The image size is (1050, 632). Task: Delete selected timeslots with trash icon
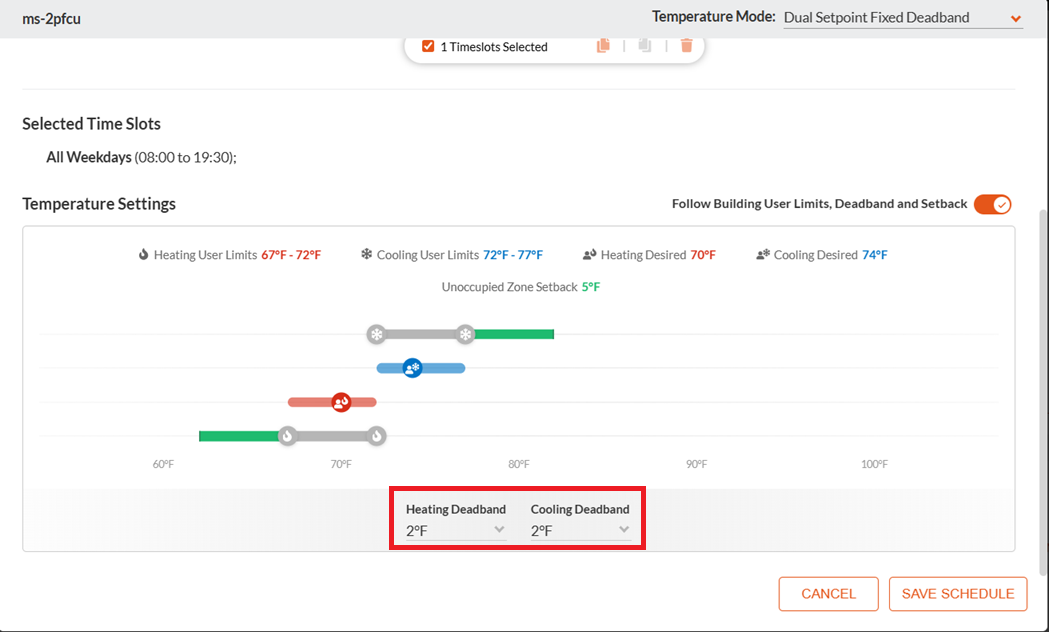coord(686,46)
